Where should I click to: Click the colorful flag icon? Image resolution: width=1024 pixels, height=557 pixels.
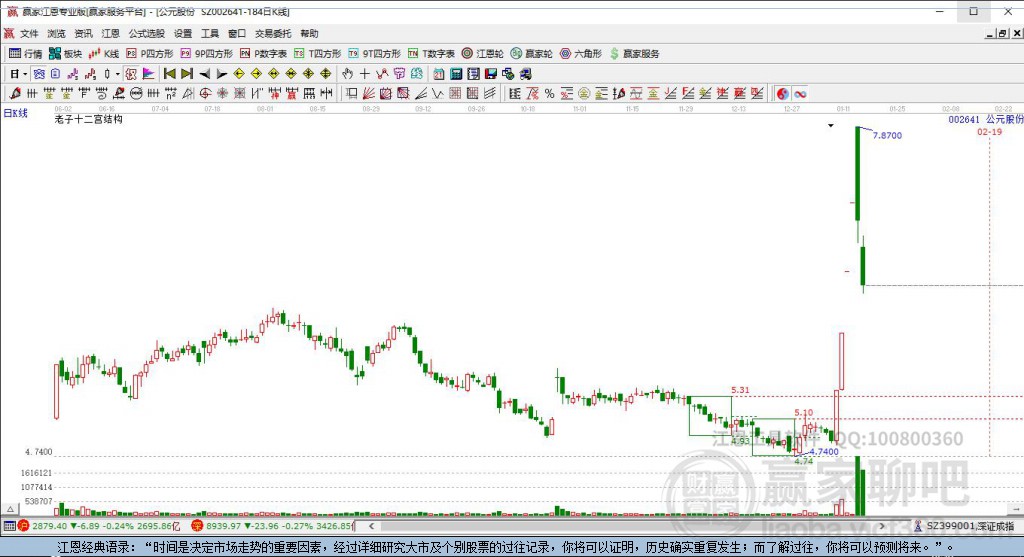pyautogui.click(x=149, y=74)
